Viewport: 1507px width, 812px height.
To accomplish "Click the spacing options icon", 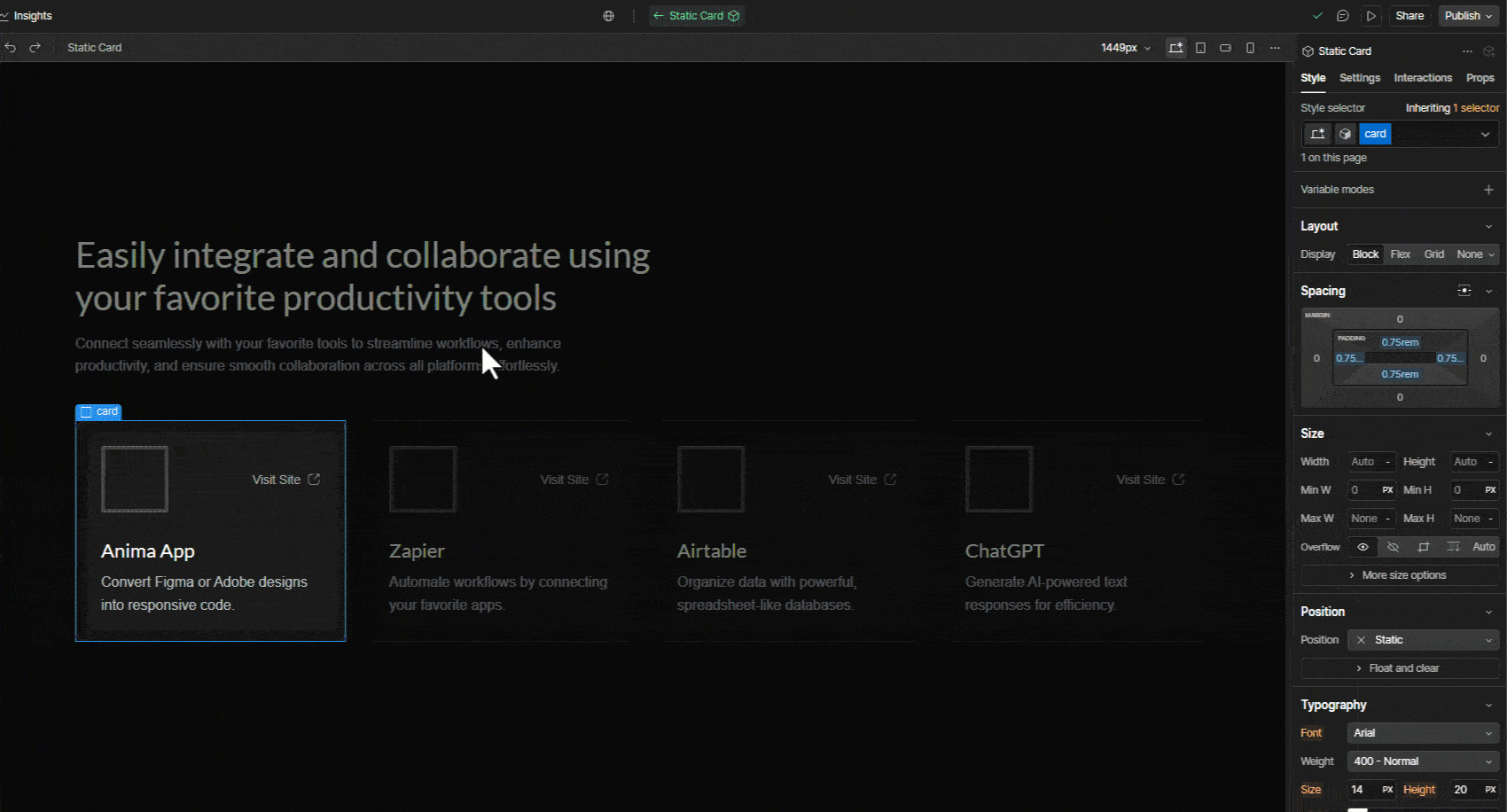I will click(x=1464, y=291).
